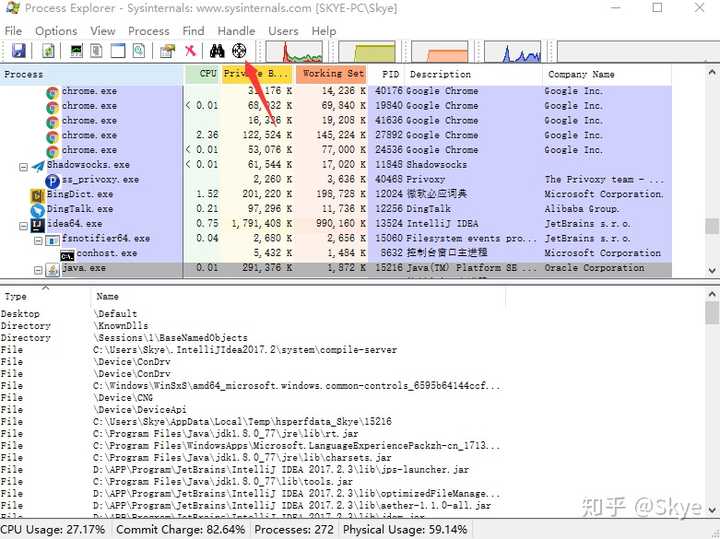
Task: Select the Shadowsocks.exe paper plane icon
Action: pos(38,165)
